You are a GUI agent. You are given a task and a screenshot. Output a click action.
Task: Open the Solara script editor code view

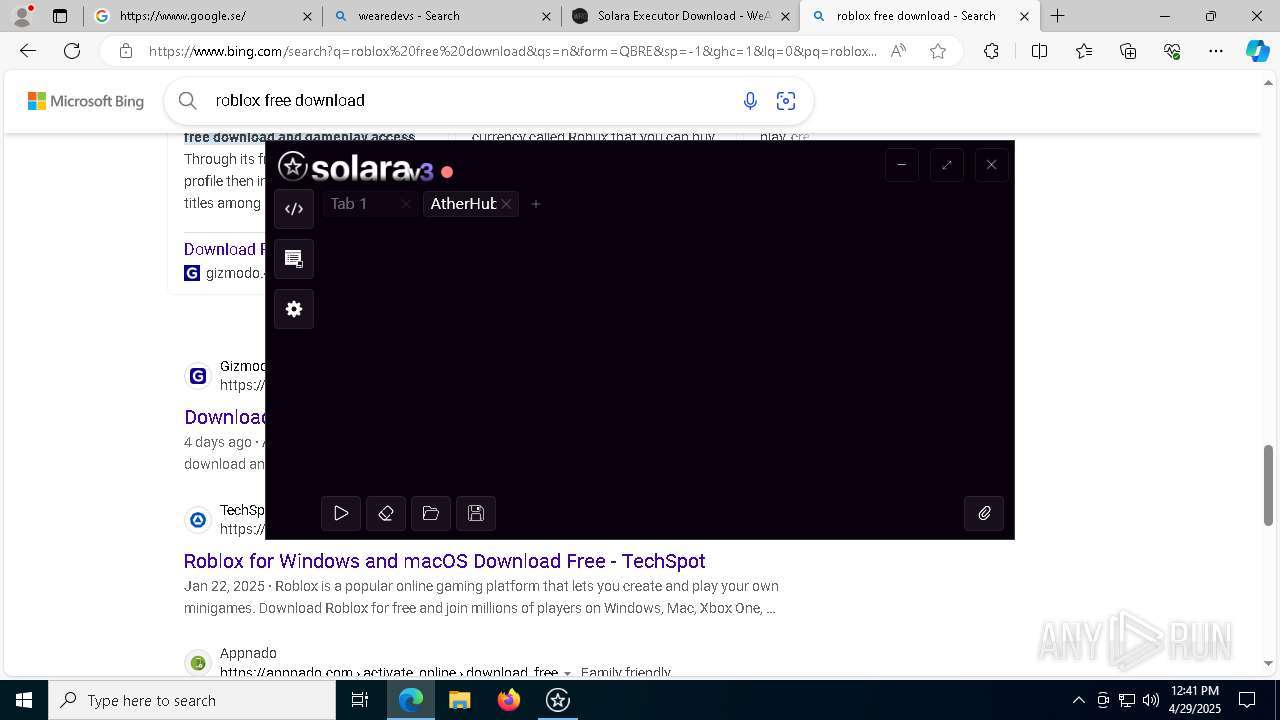pyautogui.click(x=294, y=209)
